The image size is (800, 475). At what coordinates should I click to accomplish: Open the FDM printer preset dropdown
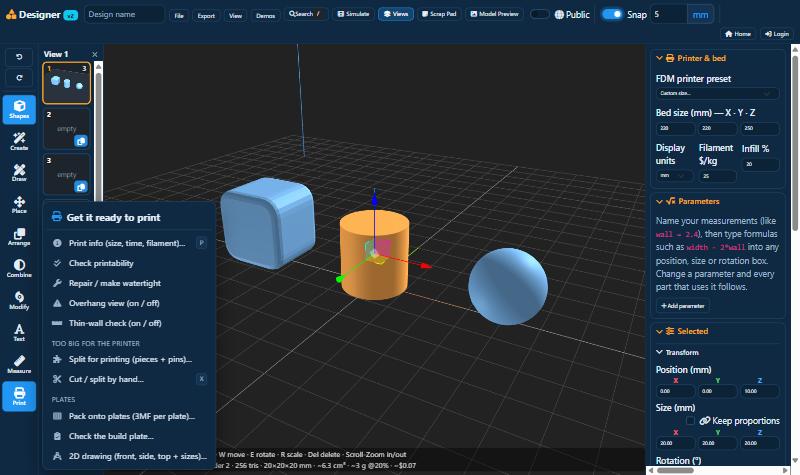(x=717, y=93)
